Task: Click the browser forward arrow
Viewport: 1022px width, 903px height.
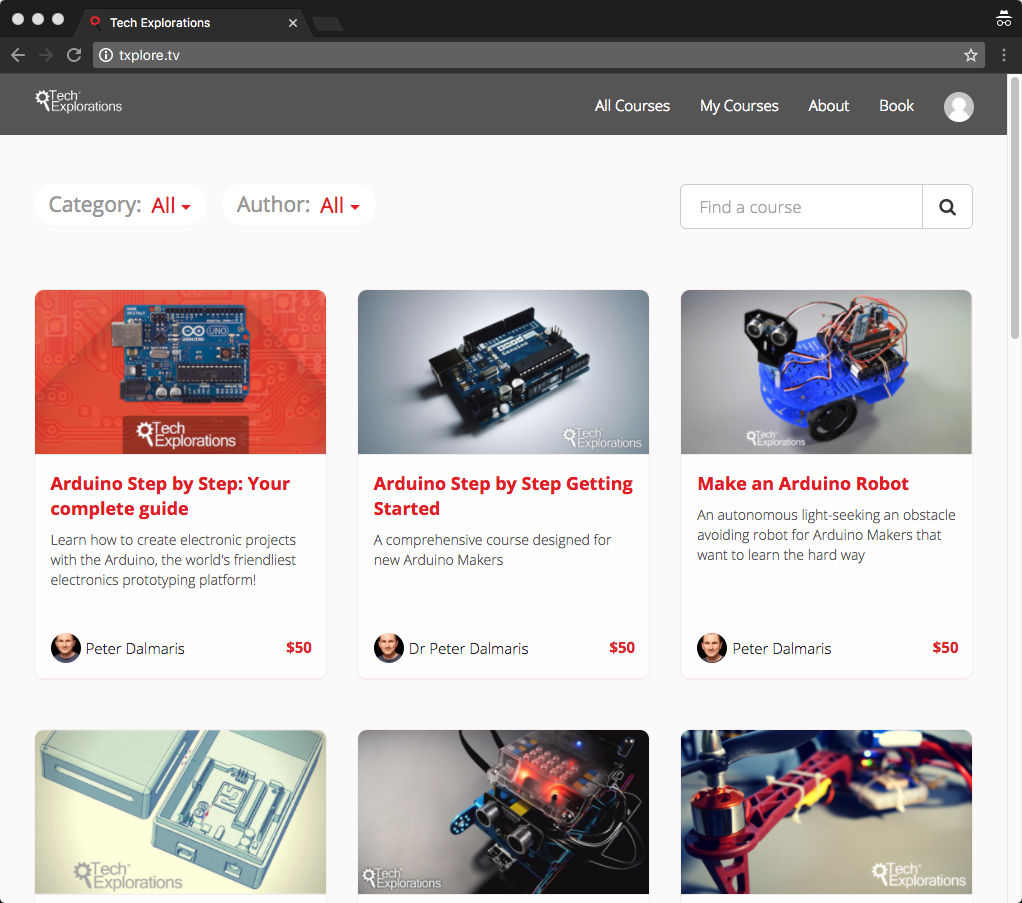Action: pos(46,55)
